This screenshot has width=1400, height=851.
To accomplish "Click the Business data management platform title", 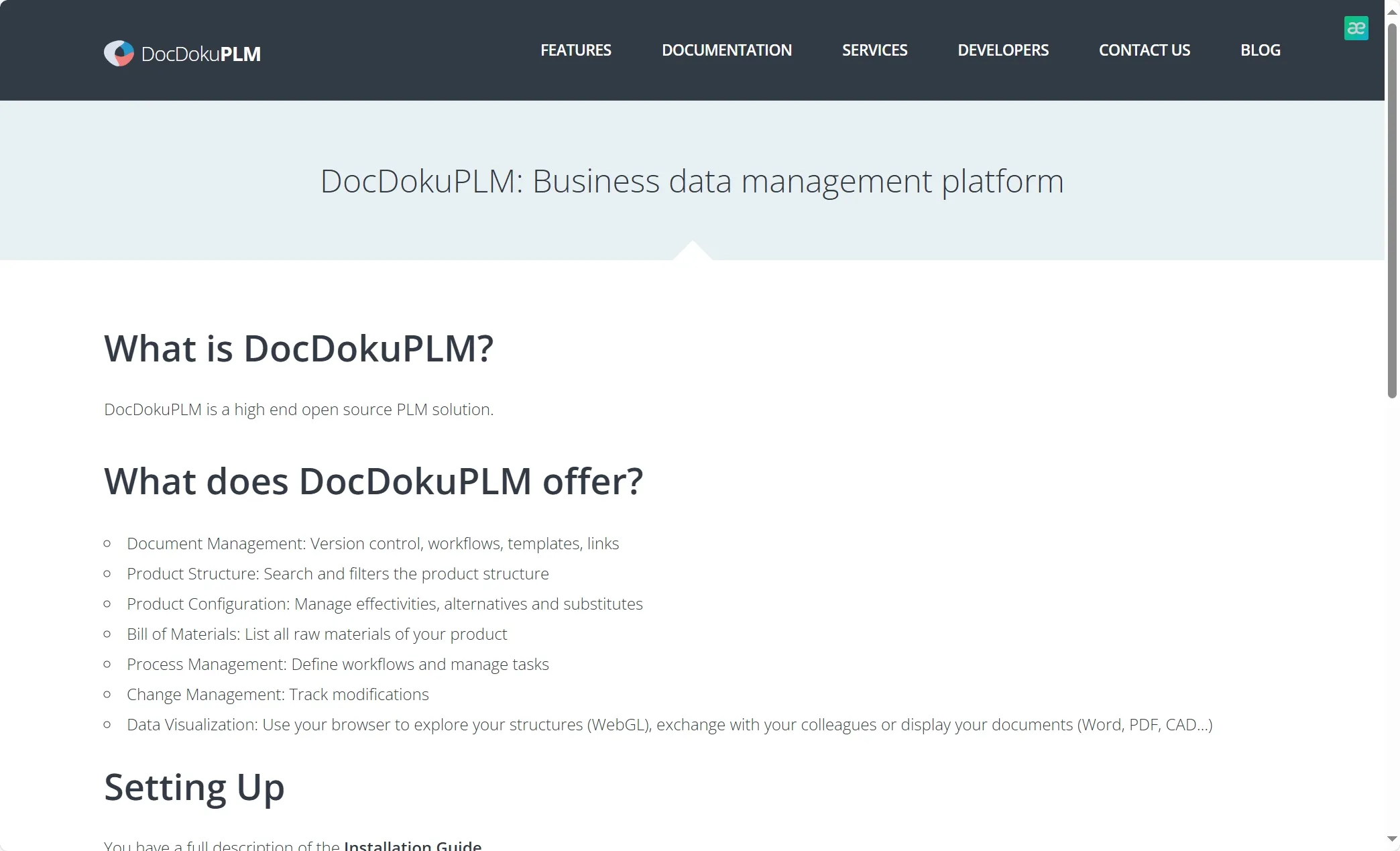I will (x=691, y=181).
